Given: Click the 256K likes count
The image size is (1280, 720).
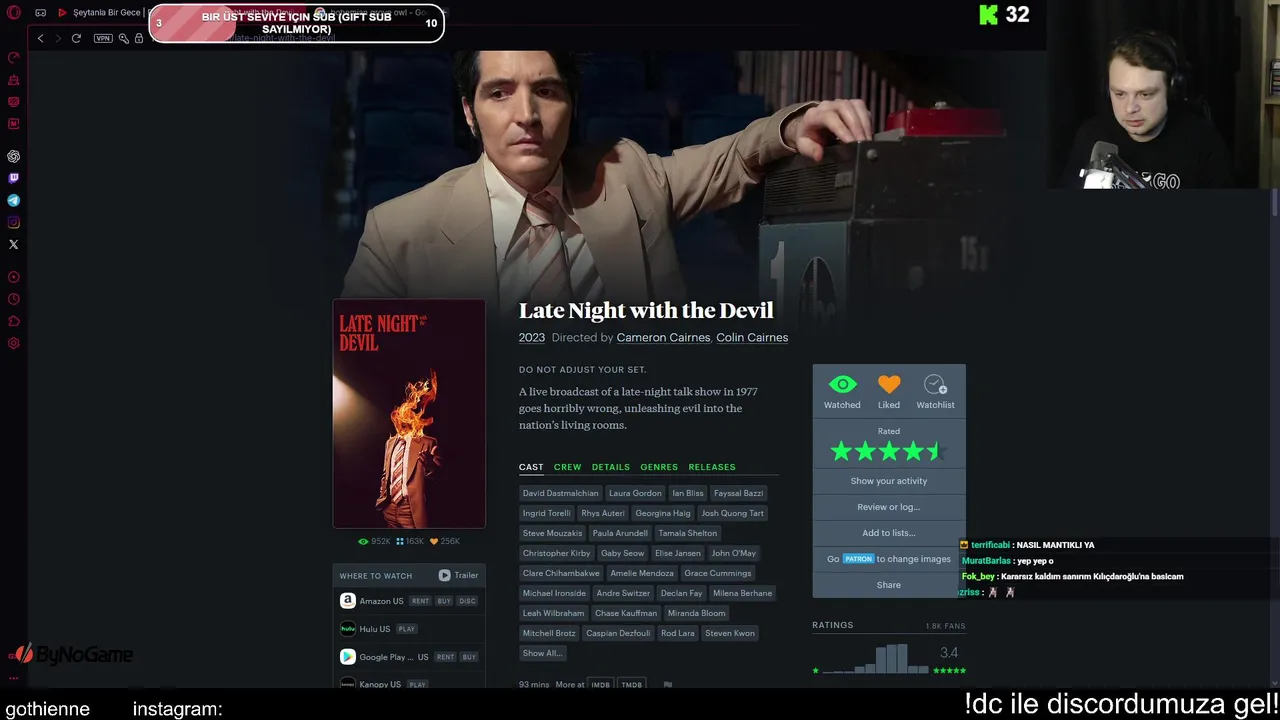Looking at the screenshot, I should 445,541.
